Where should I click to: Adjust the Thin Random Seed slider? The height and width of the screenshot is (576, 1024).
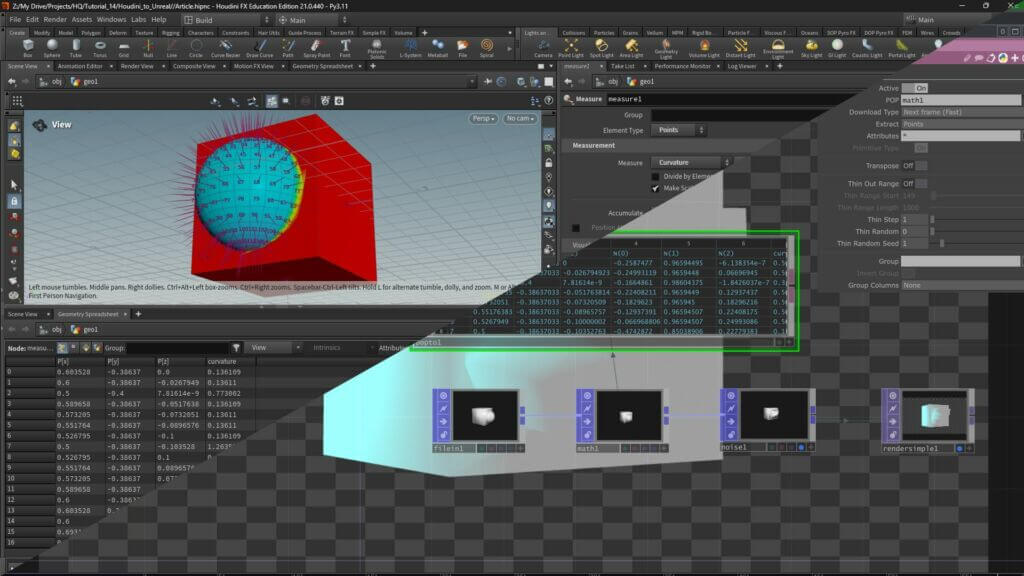pos(976,244)
